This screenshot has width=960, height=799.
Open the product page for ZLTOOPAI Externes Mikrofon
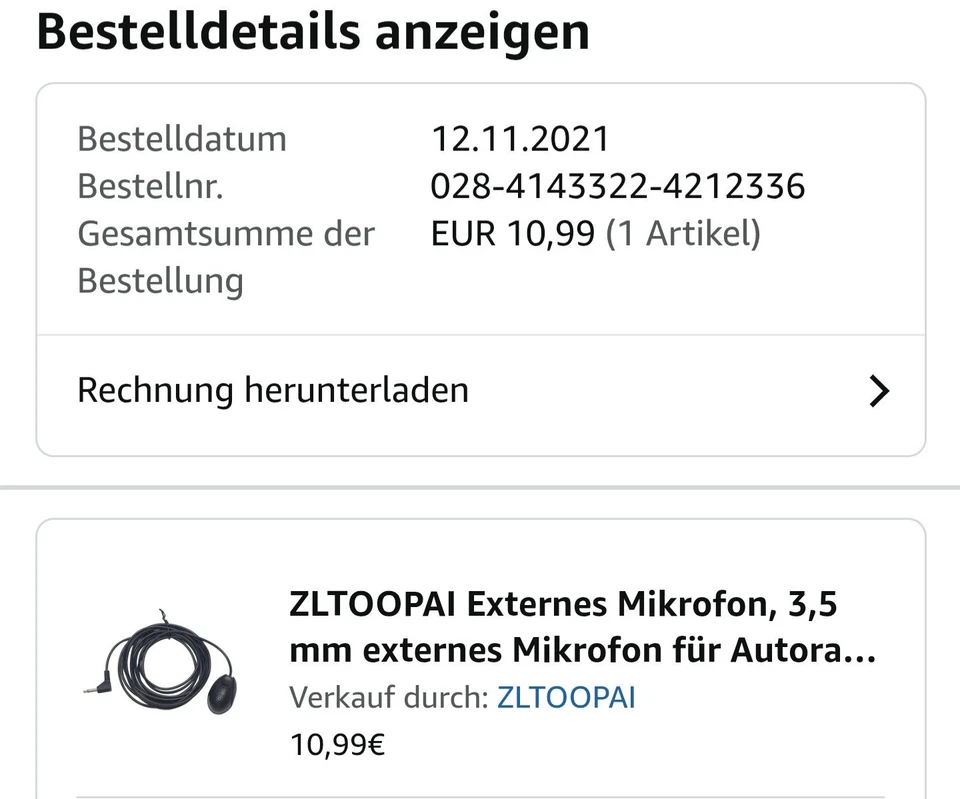(564, 626)
